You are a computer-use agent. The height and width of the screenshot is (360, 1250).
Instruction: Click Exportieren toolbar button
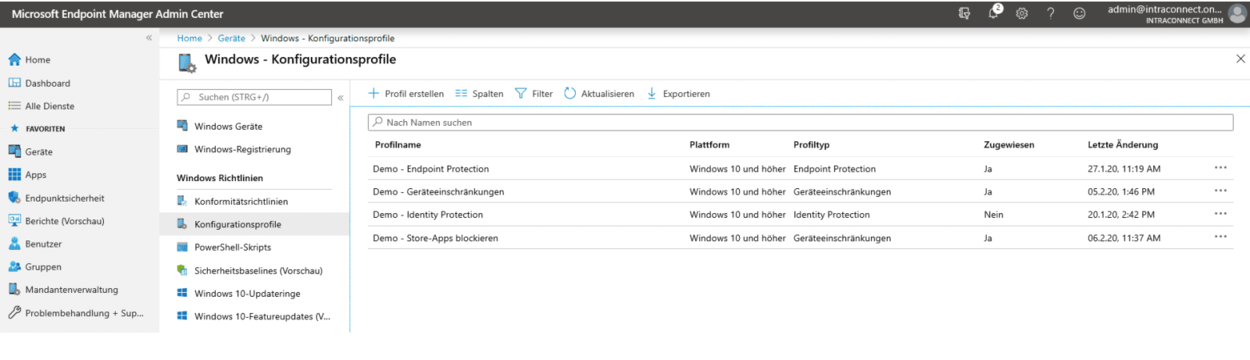click(678, 93)
